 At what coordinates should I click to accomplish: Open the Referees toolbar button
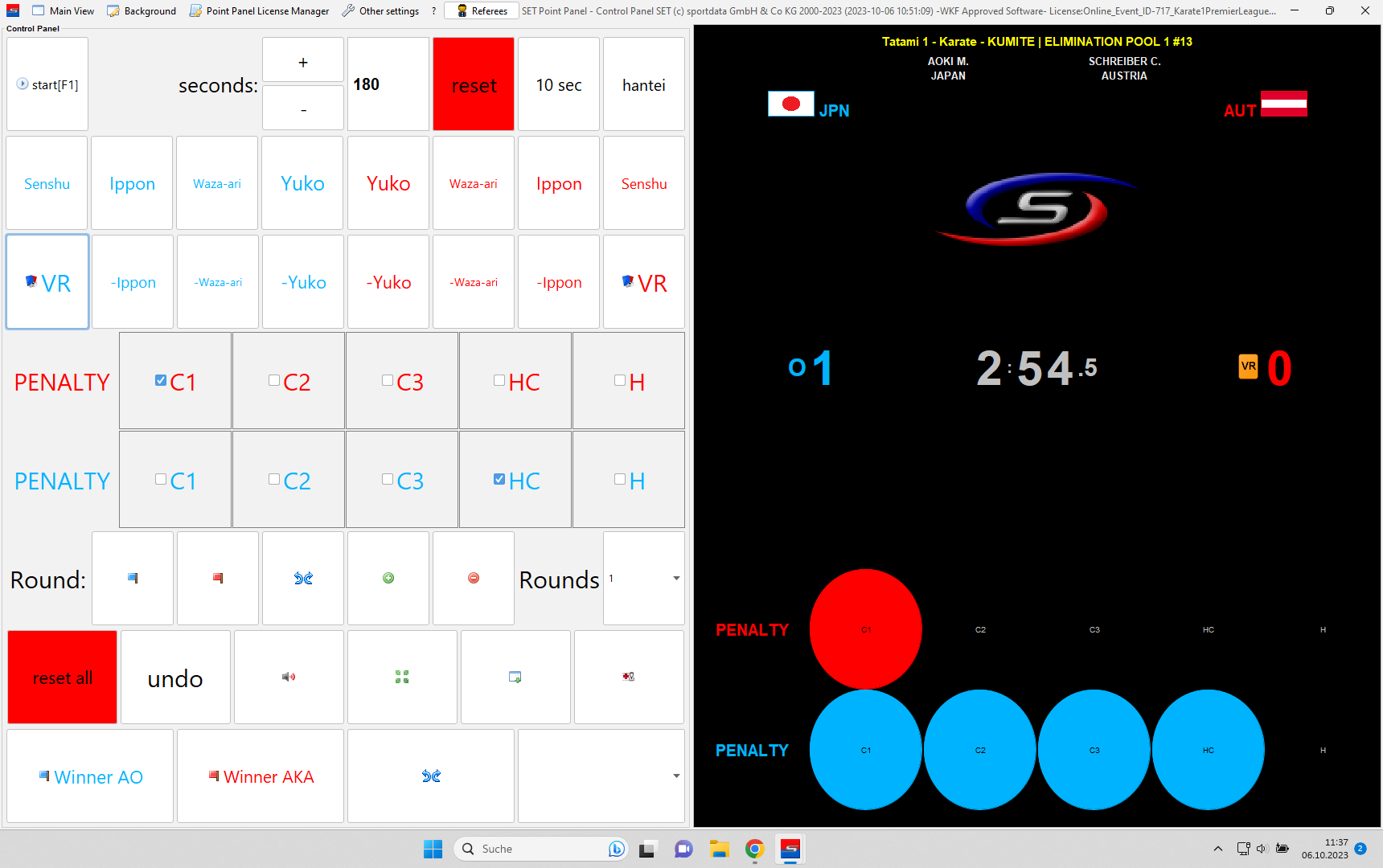point(482,10)
